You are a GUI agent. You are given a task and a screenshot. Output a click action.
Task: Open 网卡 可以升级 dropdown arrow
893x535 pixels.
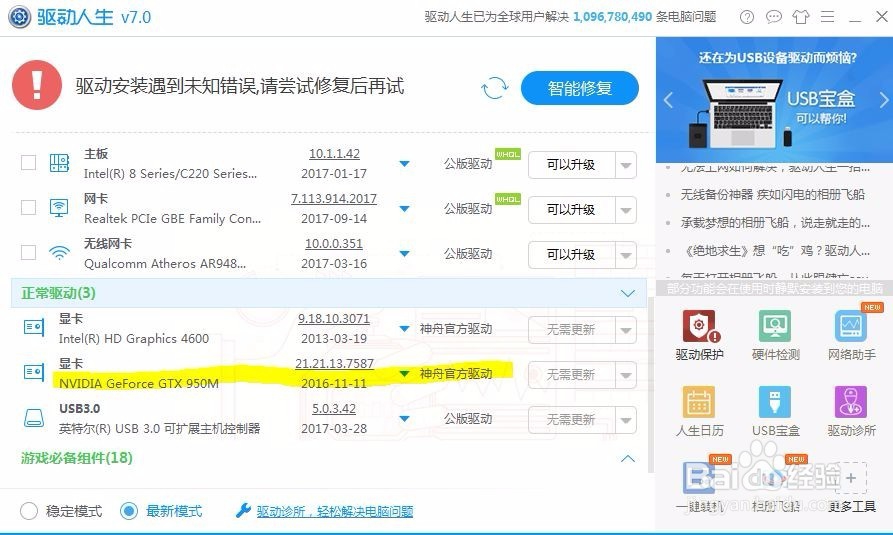(625, 210)
